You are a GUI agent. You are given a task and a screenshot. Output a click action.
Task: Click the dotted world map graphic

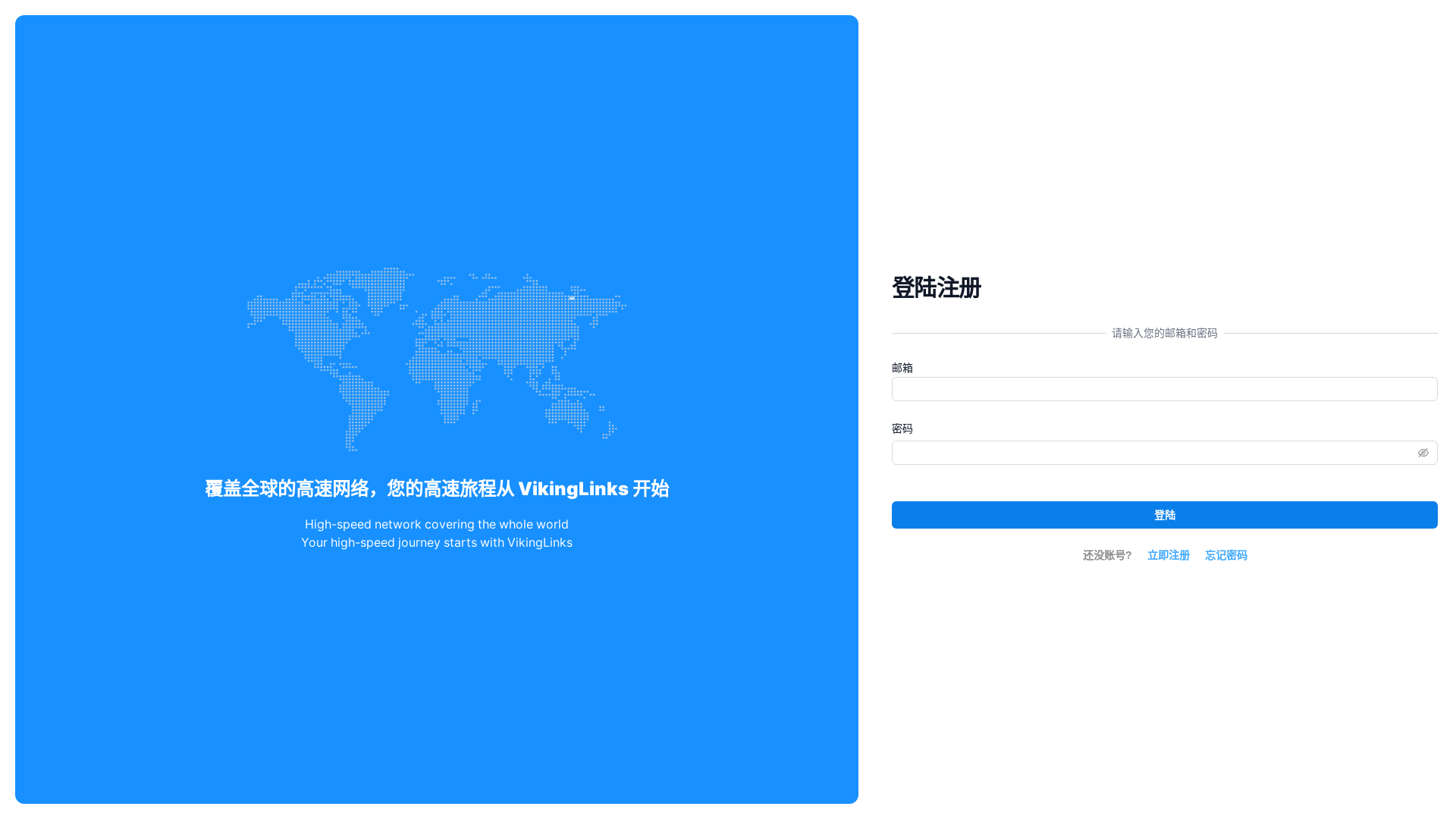click(437, 359)
